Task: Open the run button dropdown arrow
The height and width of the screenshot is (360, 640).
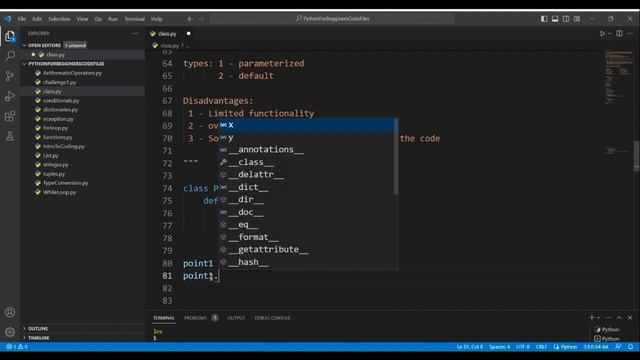Action: (609, 33)
